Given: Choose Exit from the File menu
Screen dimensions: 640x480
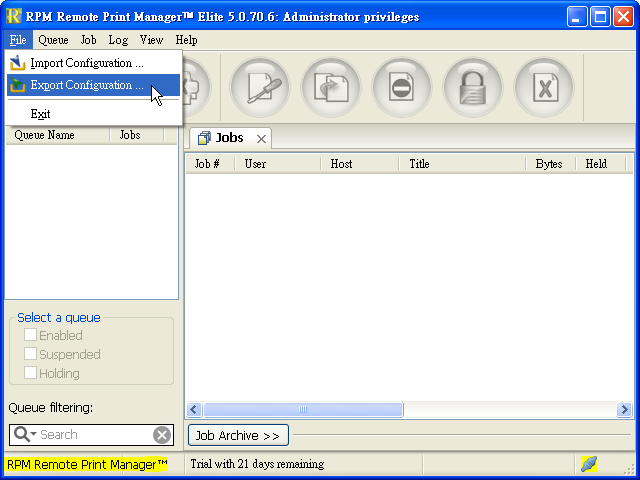Looking at the screenshot, I should click(x=93, y=114).
